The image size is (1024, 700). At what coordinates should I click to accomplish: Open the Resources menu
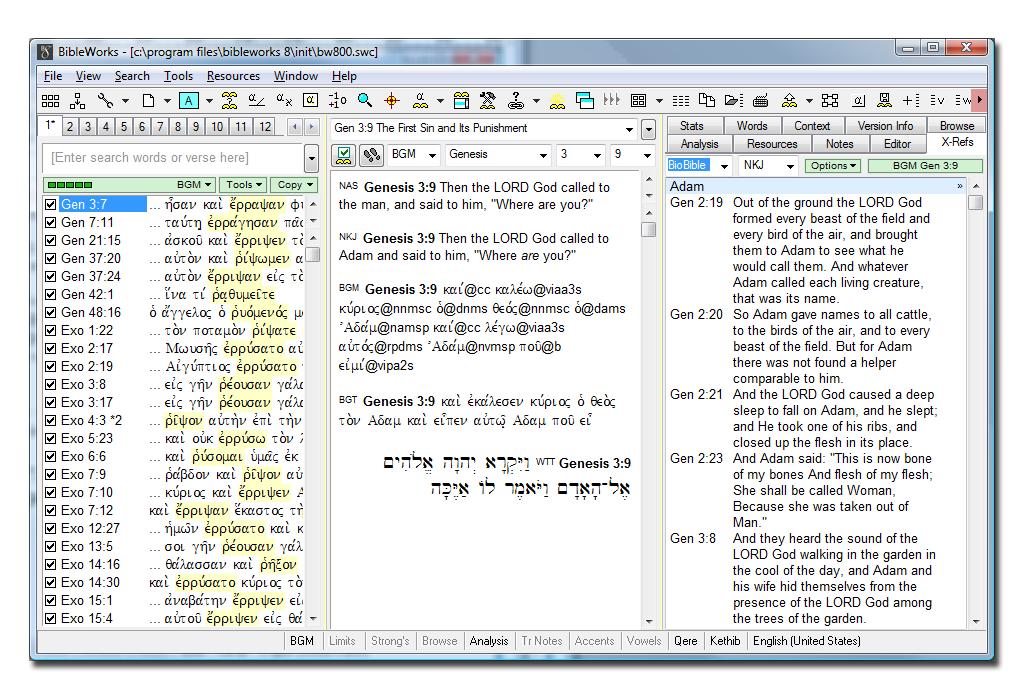pyautogui.click(x=233, y=76)
